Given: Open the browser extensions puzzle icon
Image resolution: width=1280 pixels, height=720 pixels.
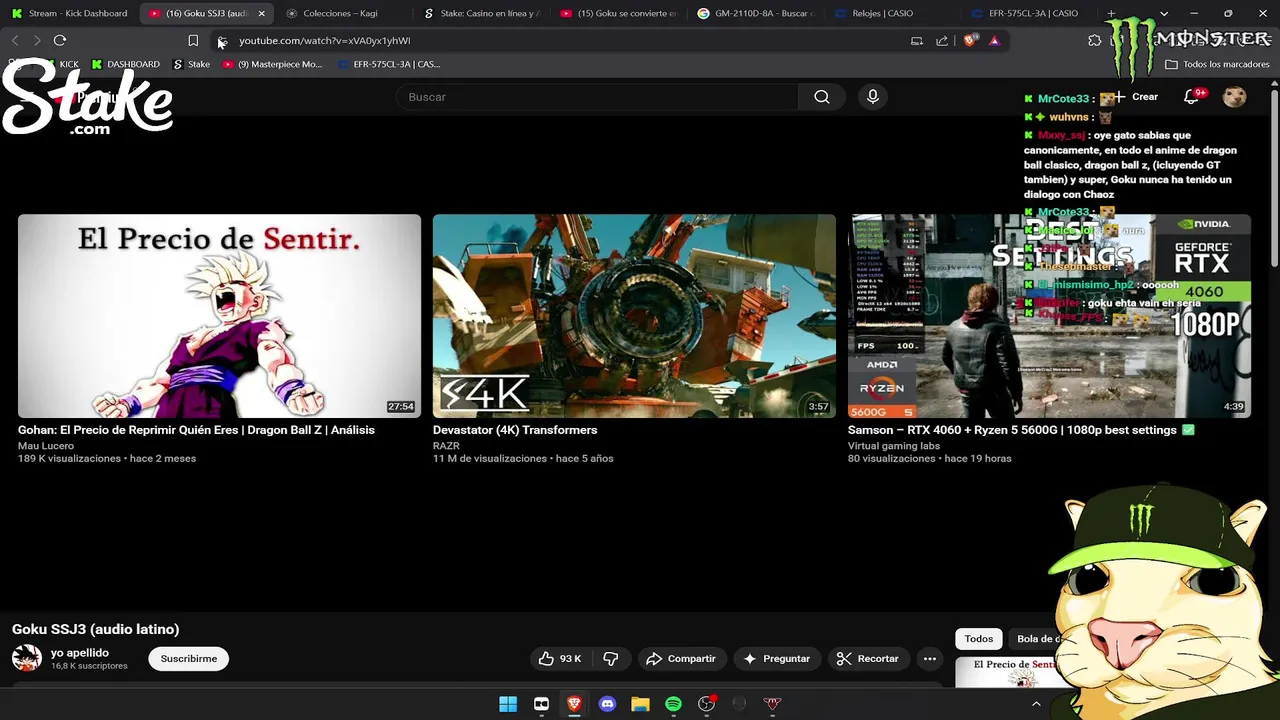Looking at the screenshot, I should tap(1094, 40).
